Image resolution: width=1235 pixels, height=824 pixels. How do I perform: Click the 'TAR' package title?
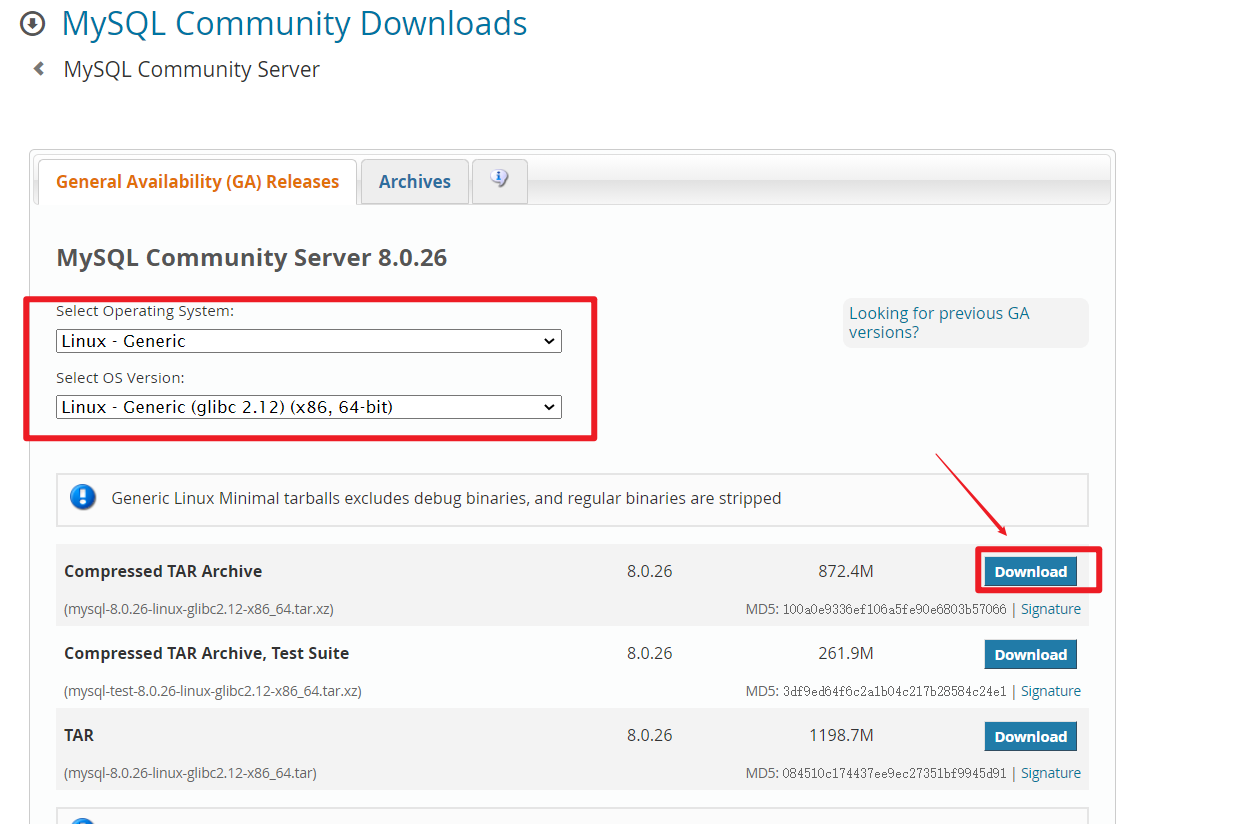pyautogui.click(x=79, y=736)
